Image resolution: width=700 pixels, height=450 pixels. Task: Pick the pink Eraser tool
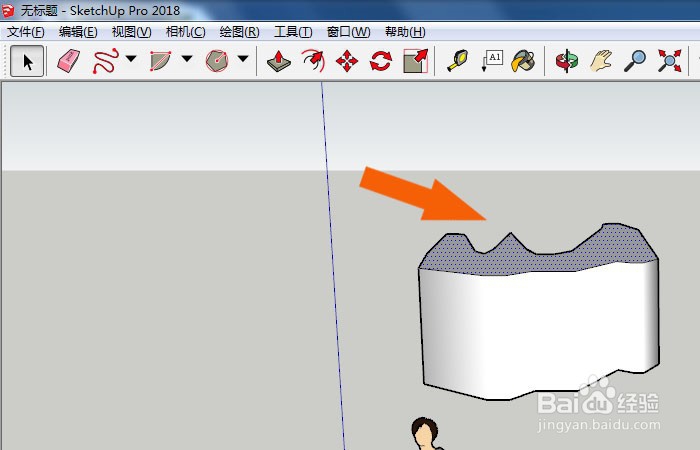click(x=68, y=61)
